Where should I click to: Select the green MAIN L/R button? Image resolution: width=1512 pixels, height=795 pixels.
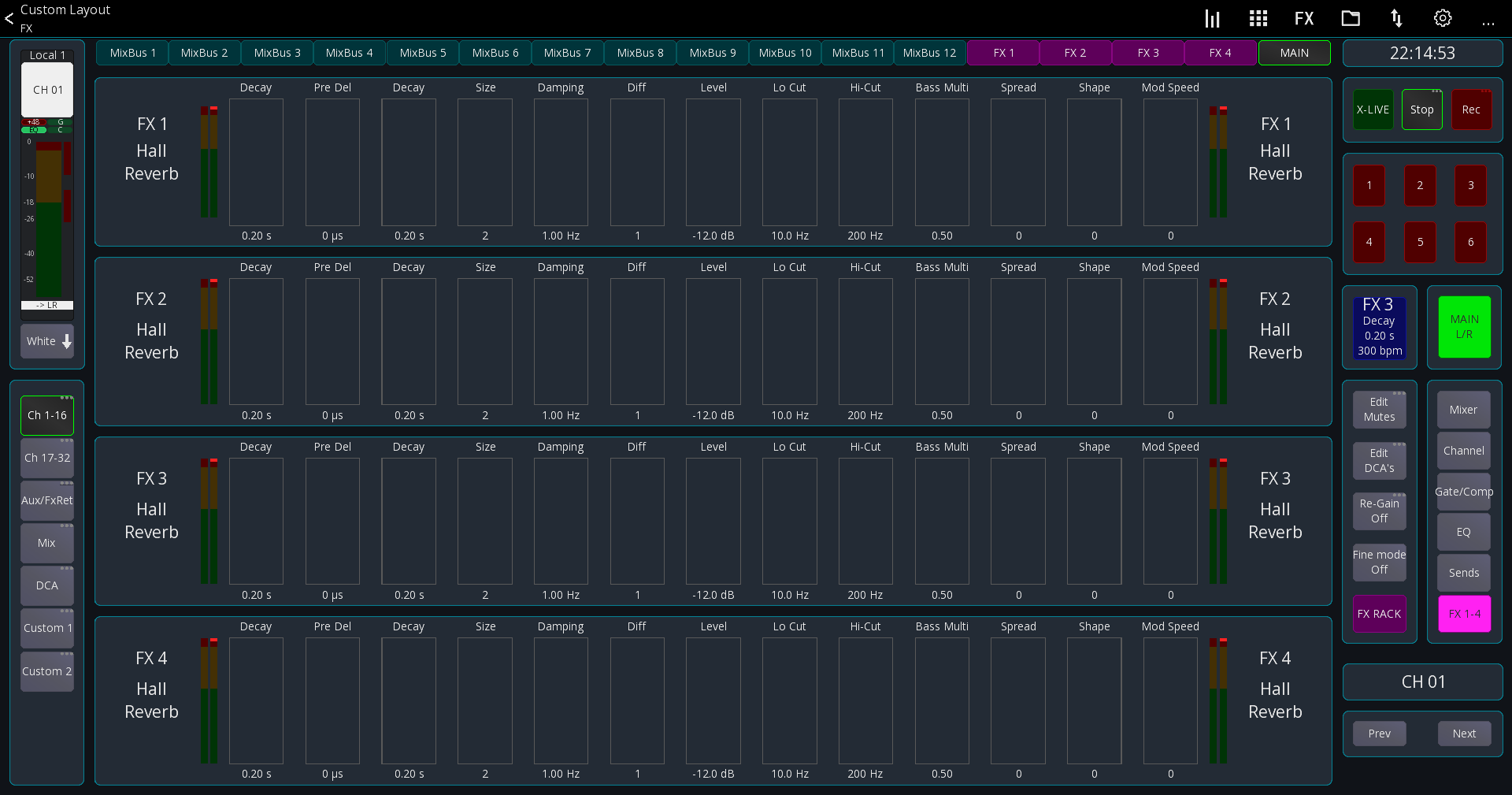pos(1464,327)
